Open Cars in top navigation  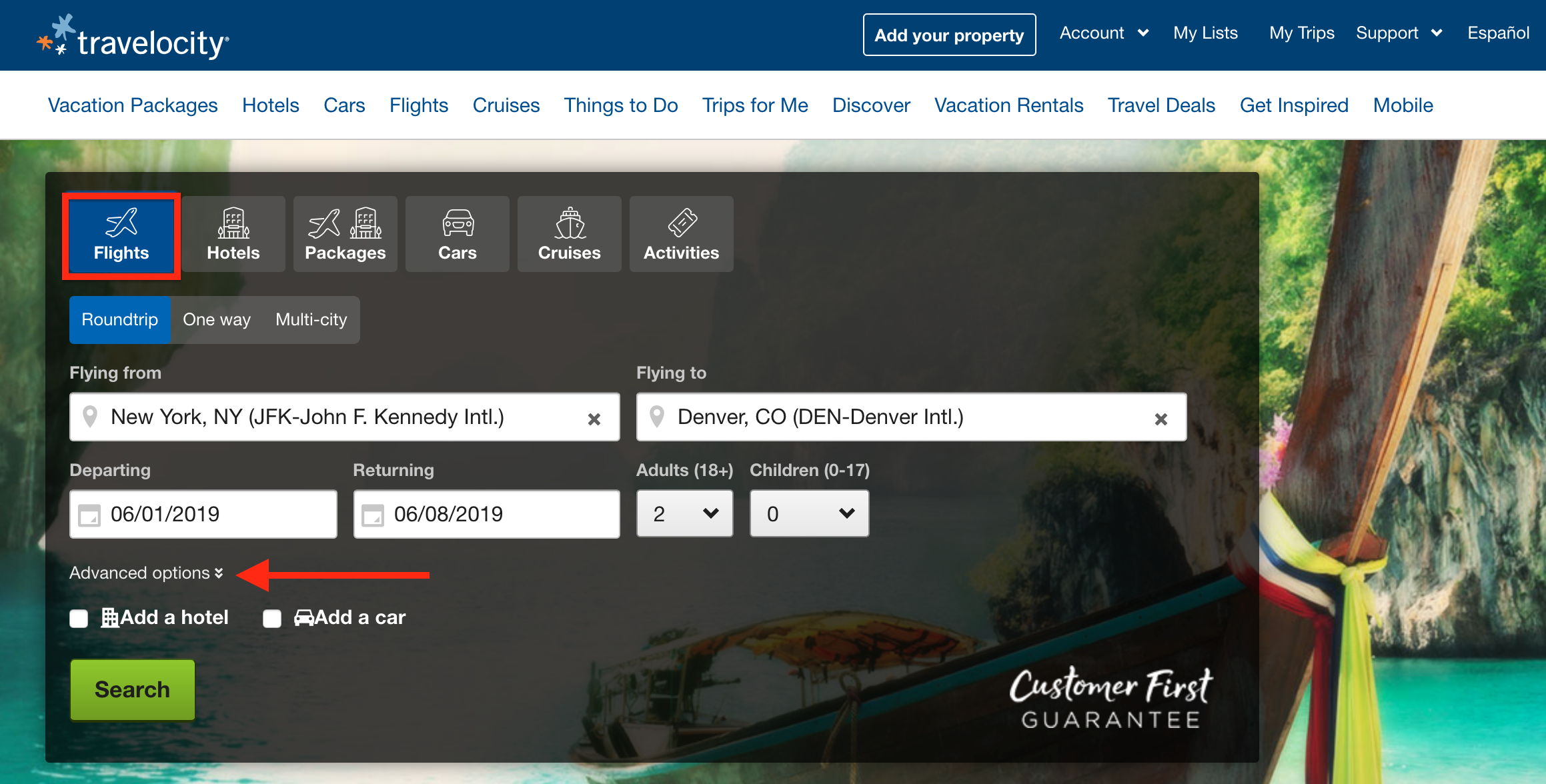344,105
